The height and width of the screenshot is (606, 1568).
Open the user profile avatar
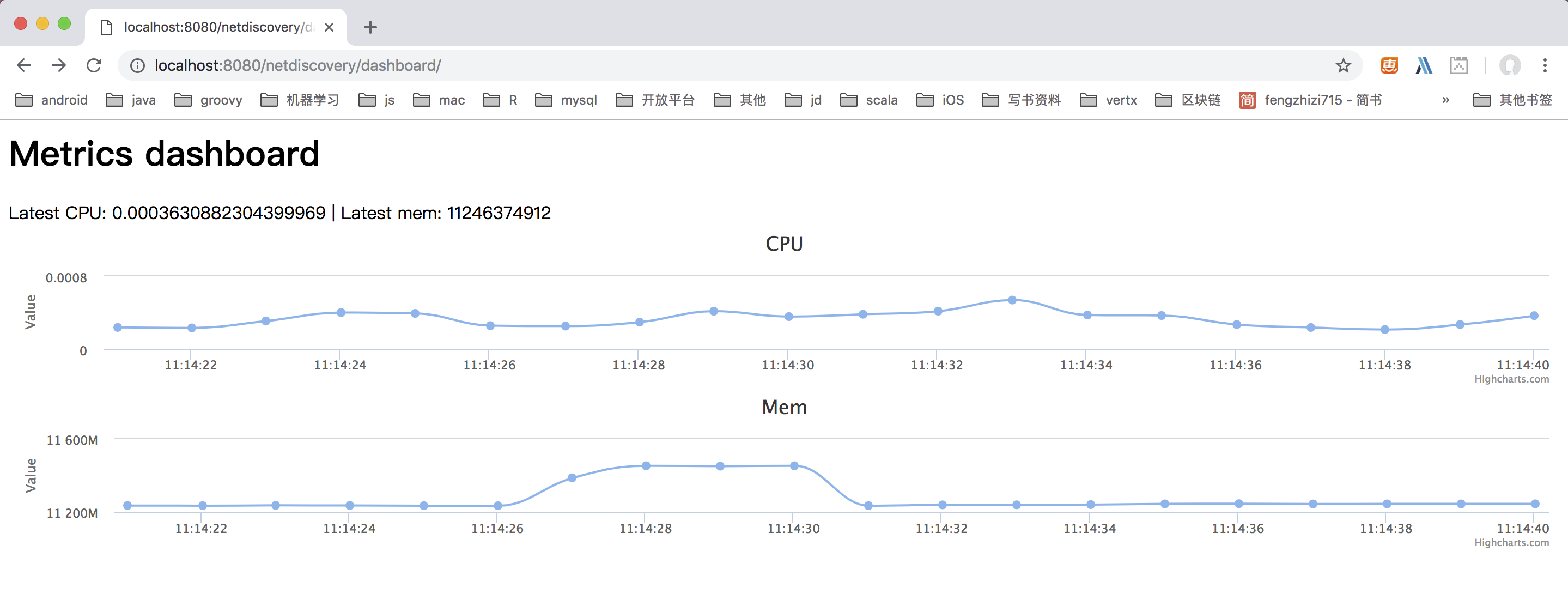pos(1510,65)
